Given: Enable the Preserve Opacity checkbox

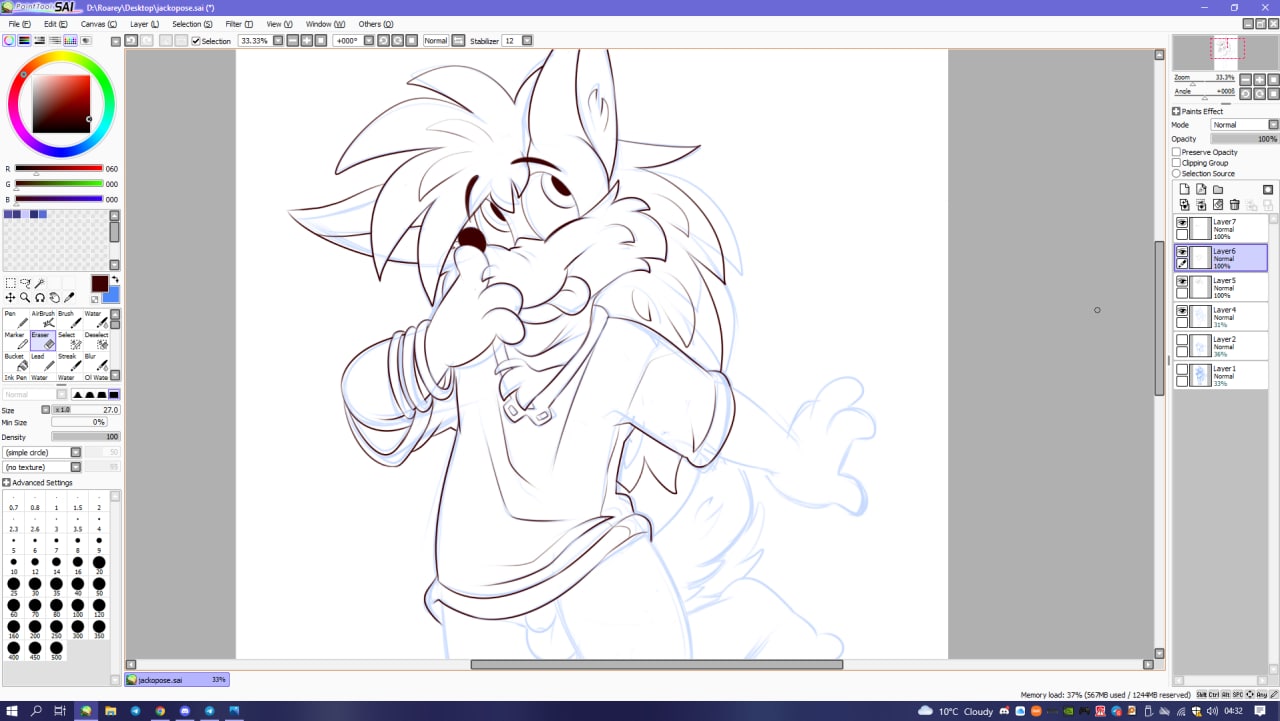Looking at the screenshot, I should coord(1177,152).
